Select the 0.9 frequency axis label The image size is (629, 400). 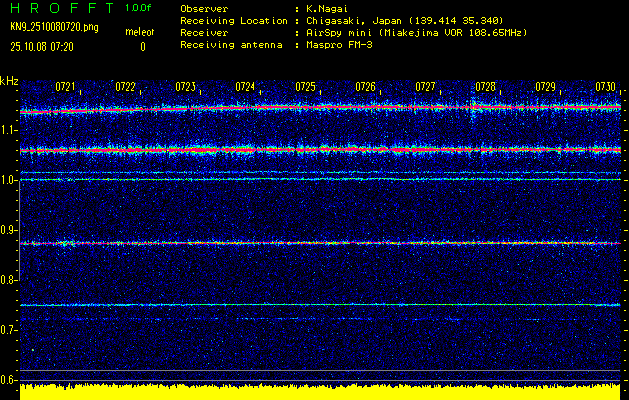9,229
